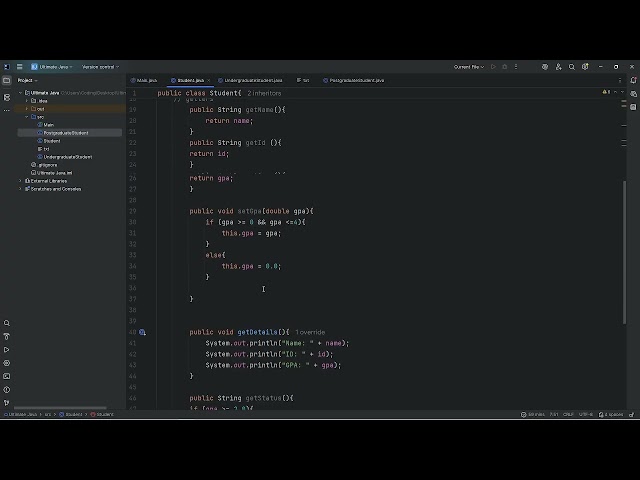Click the hamburger main menu icon

(x=19, y=67)
